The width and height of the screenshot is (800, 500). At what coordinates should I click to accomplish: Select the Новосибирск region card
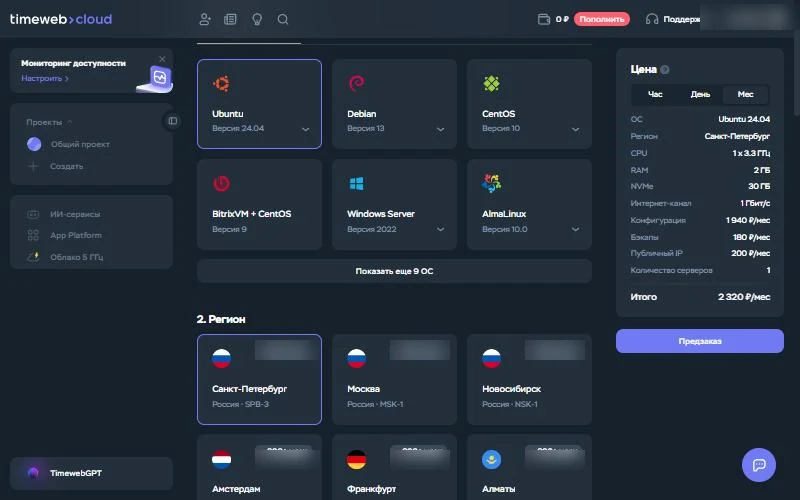point(529,379)
